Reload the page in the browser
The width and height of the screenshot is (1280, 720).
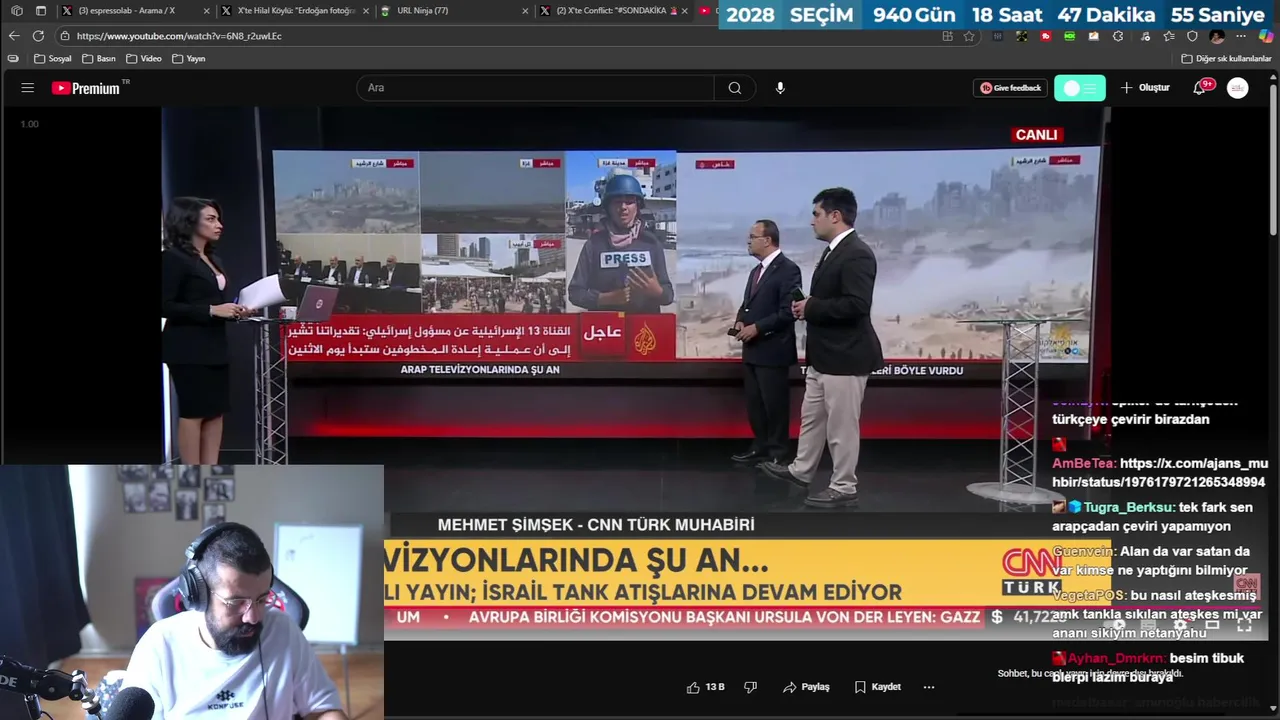[39, 36]
